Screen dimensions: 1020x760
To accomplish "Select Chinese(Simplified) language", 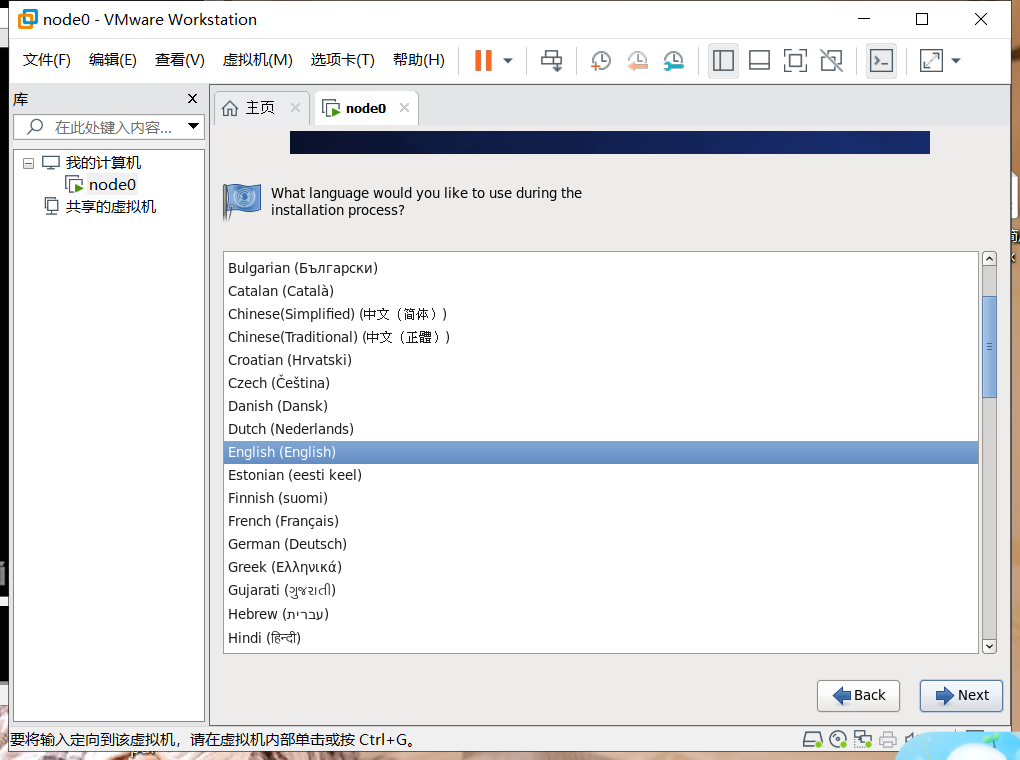I will (x=600, y=314).
